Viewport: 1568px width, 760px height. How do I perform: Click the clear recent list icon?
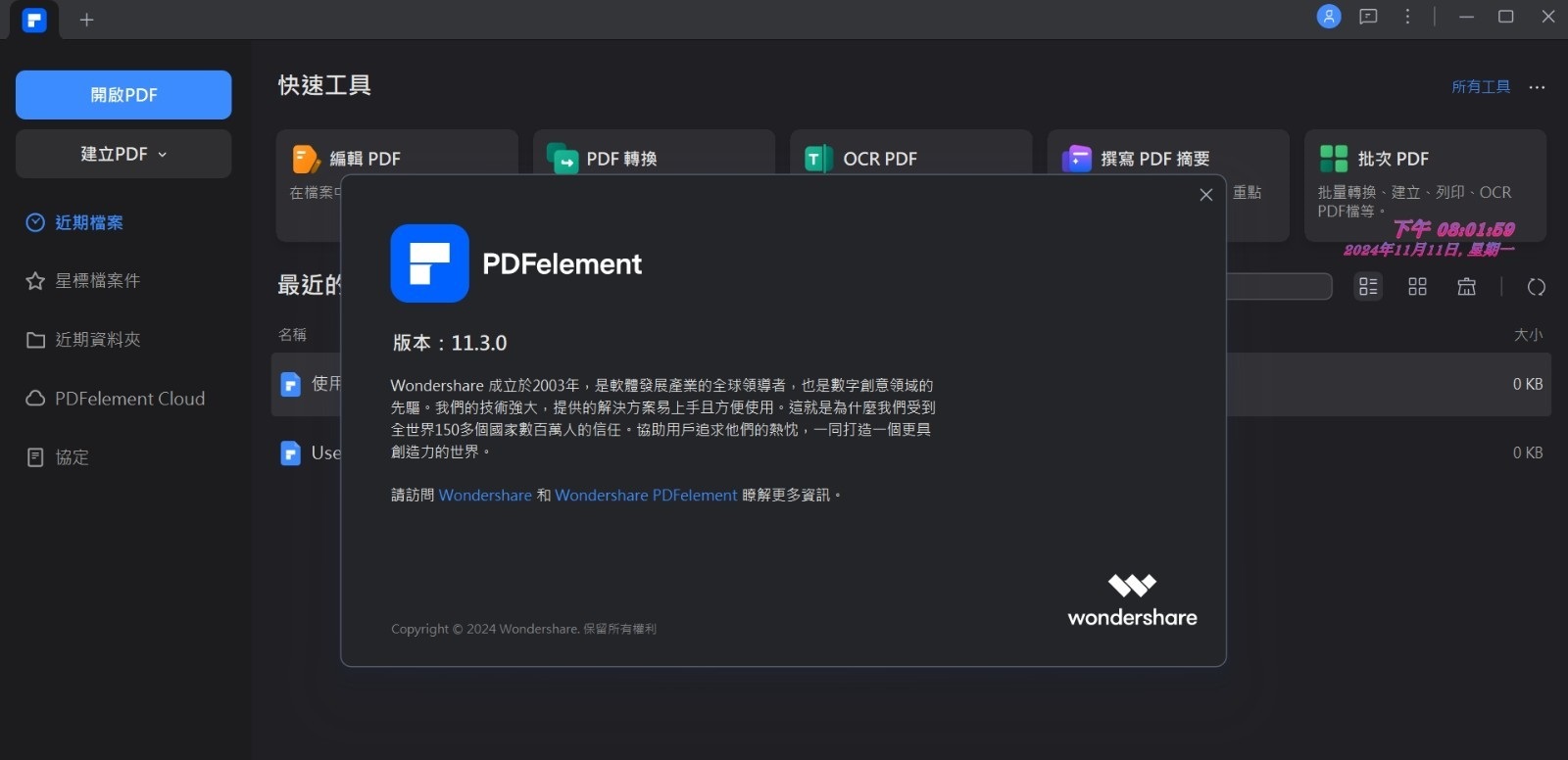click(x=1466, y=287)
